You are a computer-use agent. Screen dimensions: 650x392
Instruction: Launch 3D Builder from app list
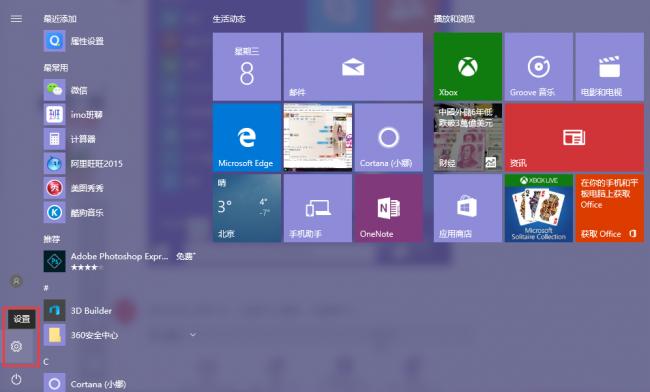[x=120, y=310]
